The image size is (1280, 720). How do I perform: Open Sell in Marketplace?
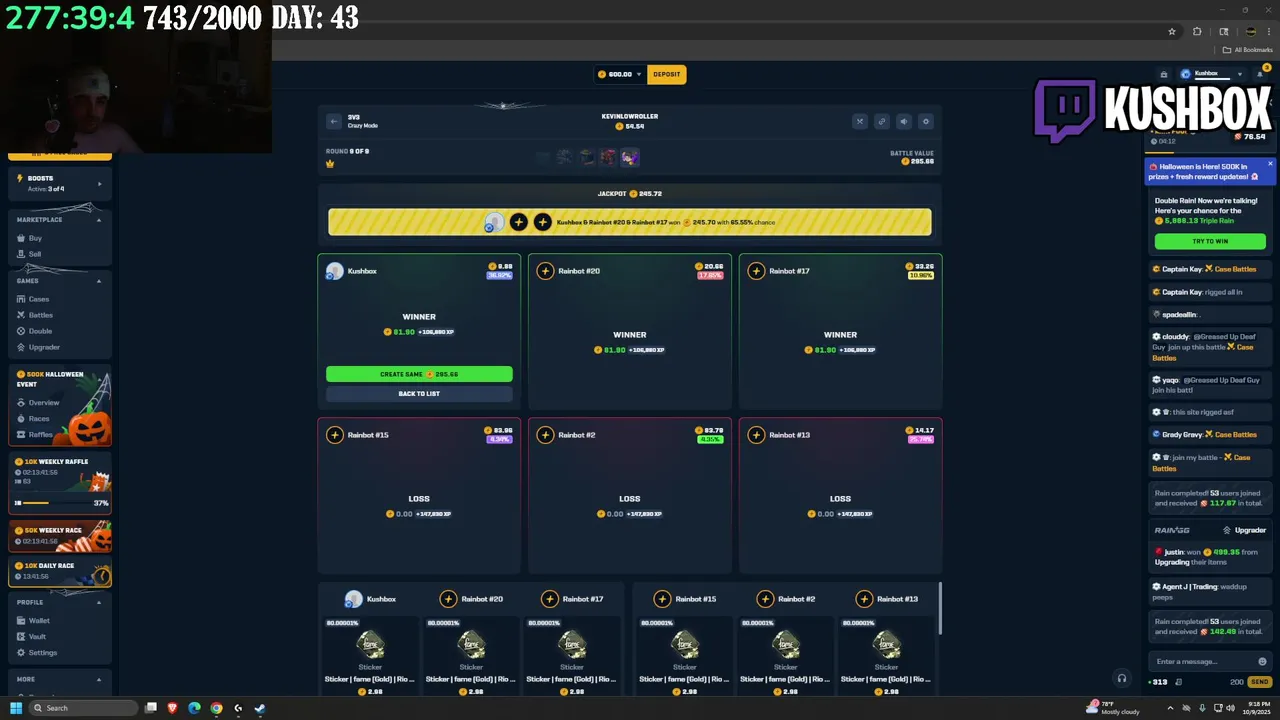tap(35, 254)
